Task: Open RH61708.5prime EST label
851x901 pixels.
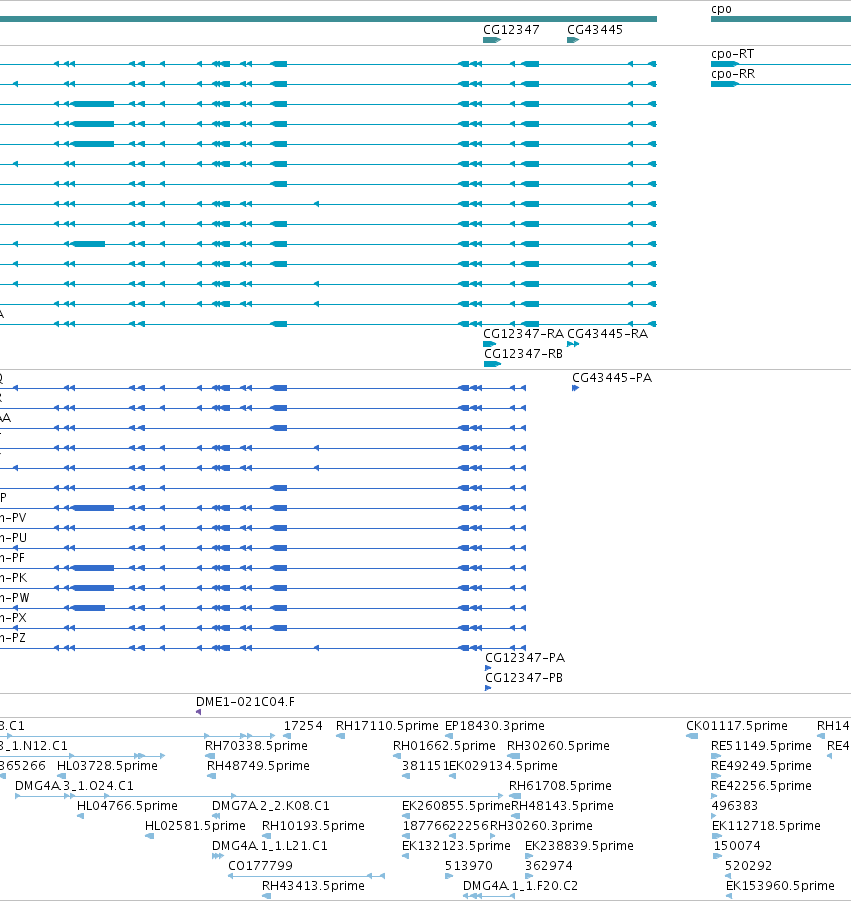Action: [560, 786]
